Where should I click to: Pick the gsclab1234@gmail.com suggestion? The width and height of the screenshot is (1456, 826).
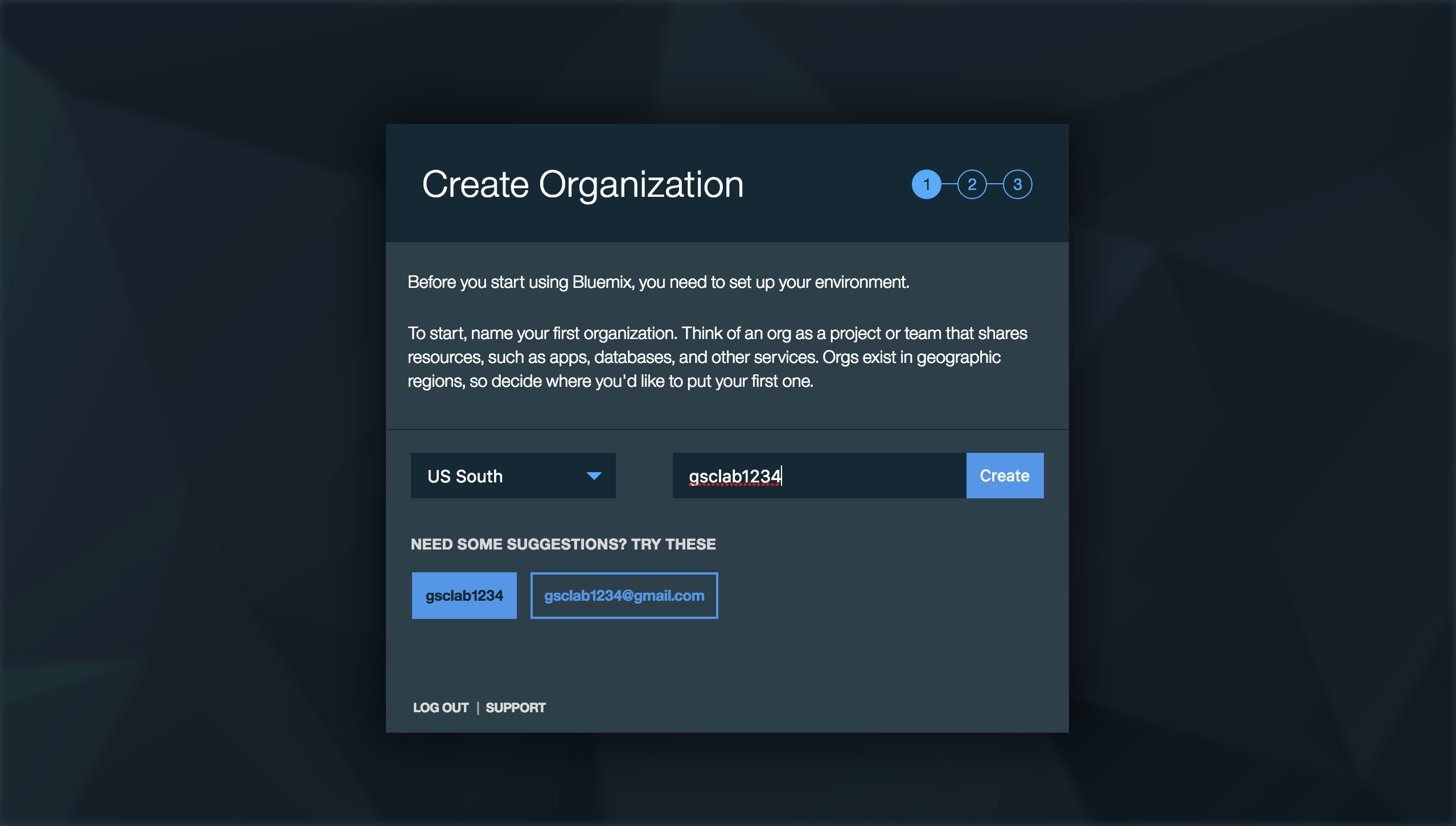coord(624,596)
